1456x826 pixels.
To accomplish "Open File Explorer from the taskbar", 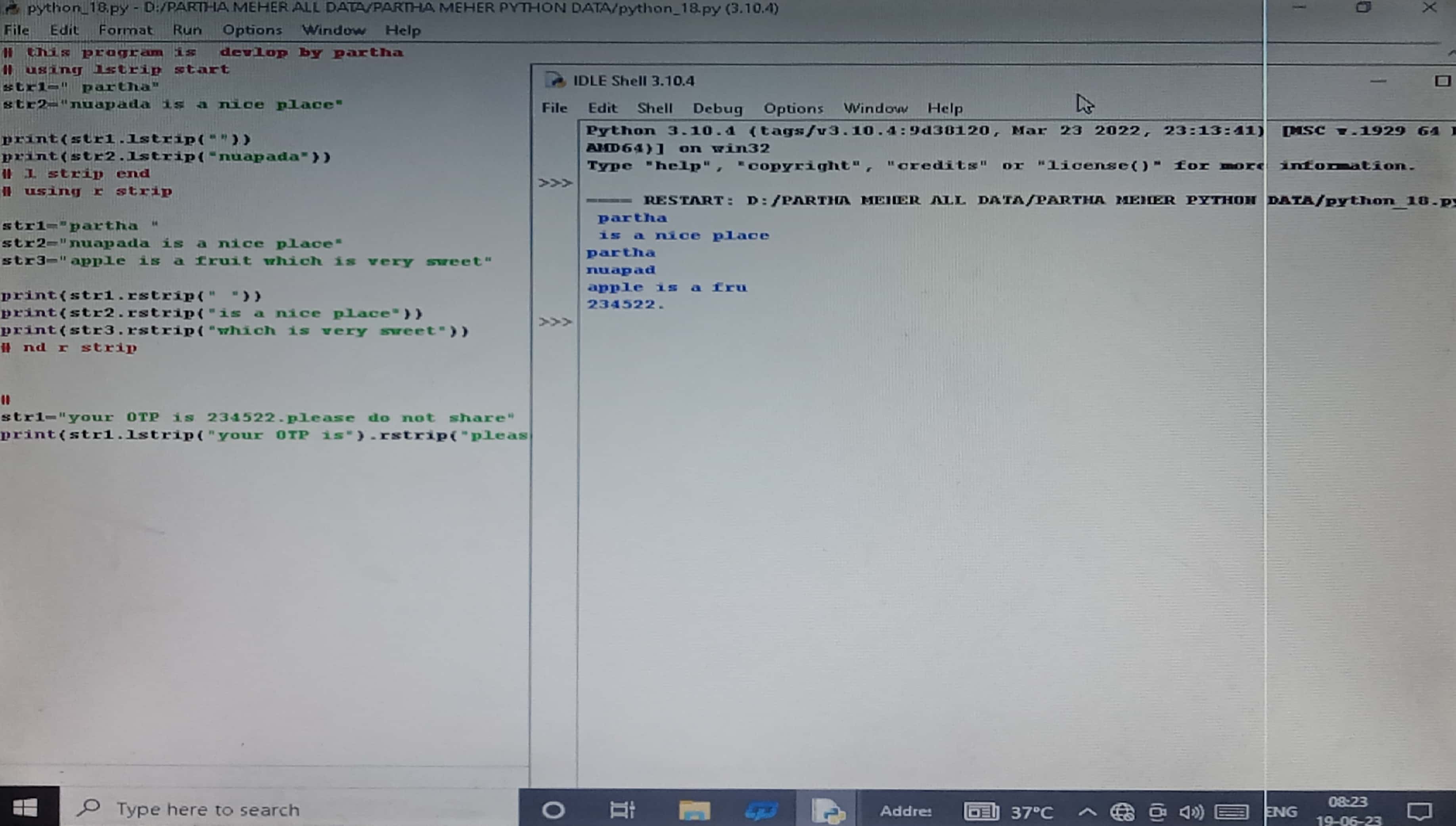I will pos(694,810).
